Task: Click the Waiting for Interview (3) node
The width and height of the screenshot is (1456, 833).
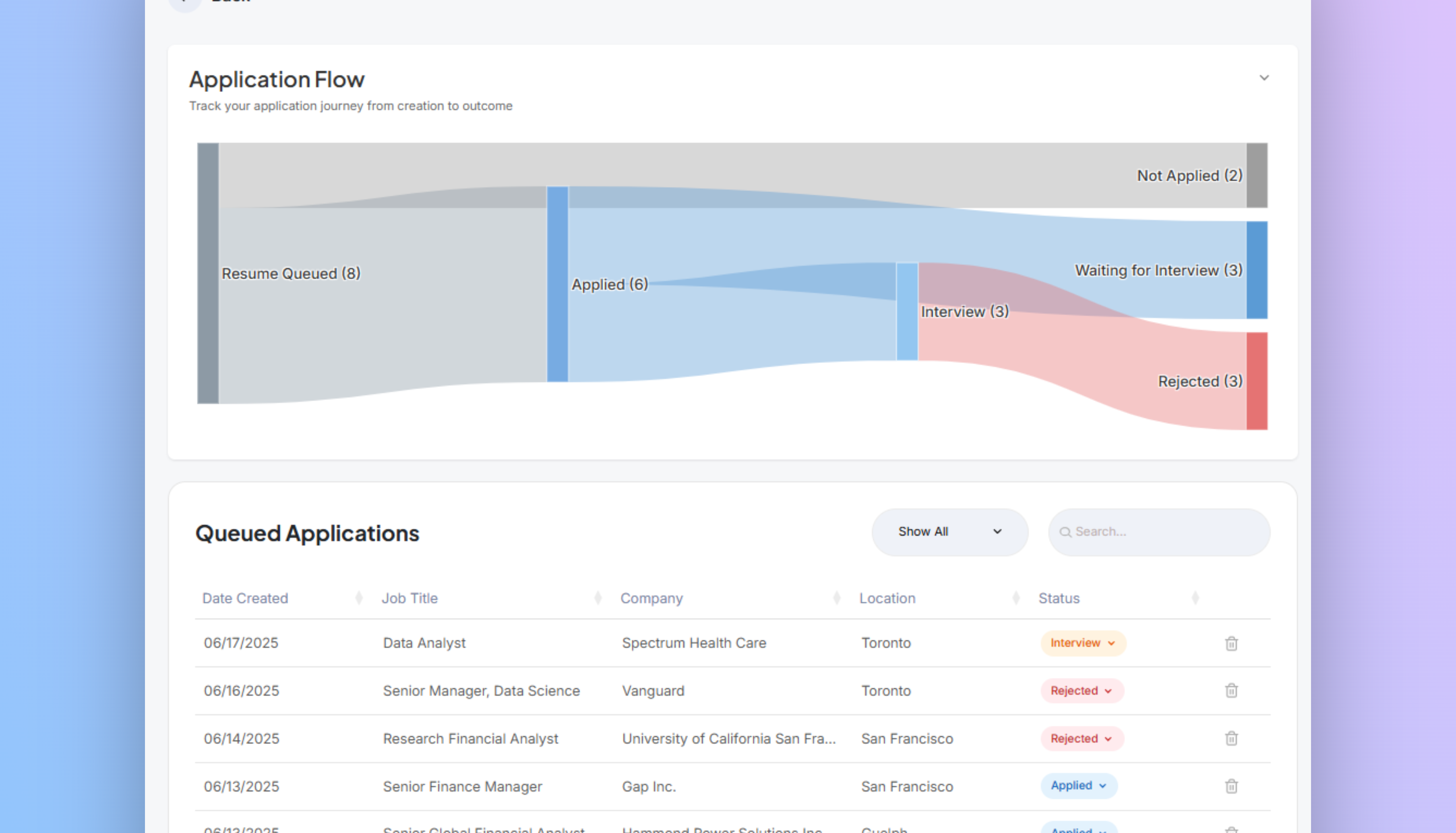Action: click(1257, 270)
